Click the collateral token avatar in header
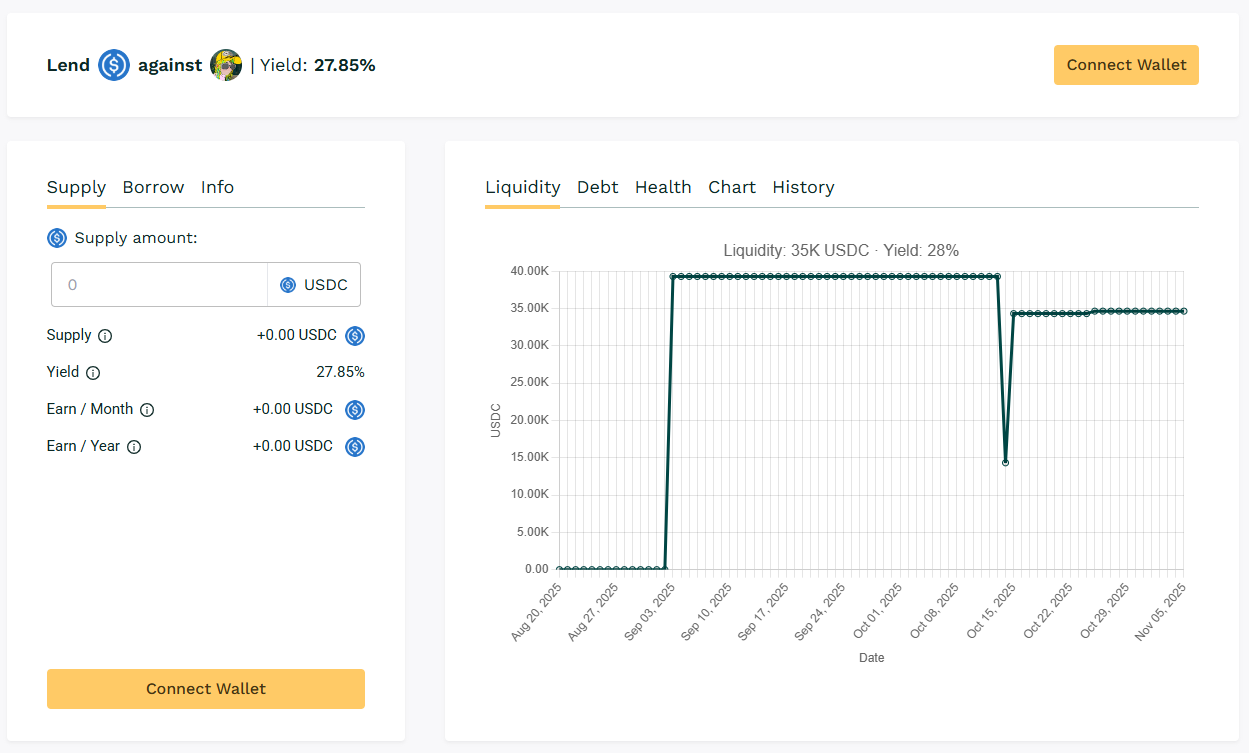 pyautogui.click(x=226, y=65)
